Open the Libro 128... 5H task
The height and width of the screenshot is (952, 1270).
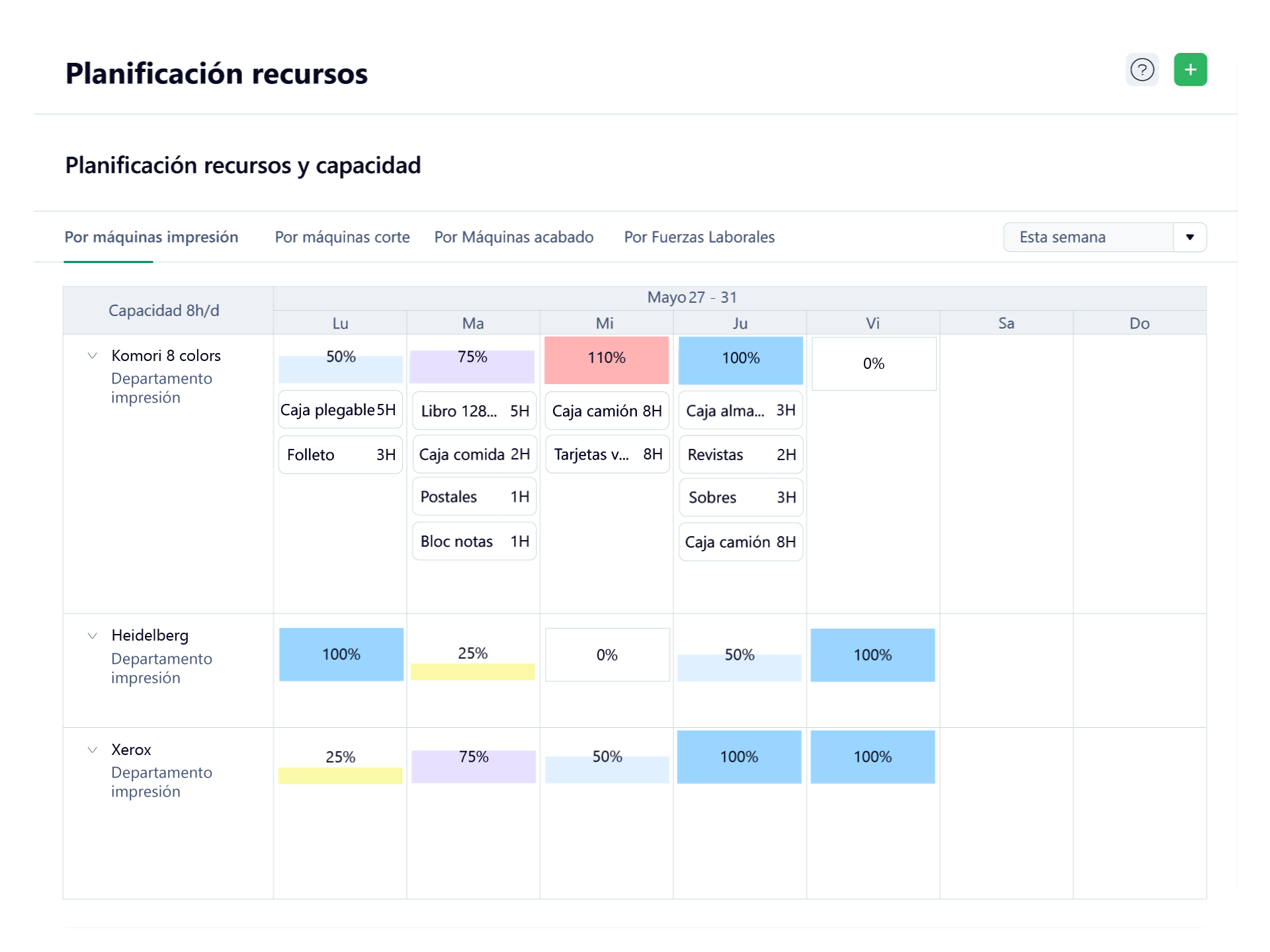click(x=474, y=411)
